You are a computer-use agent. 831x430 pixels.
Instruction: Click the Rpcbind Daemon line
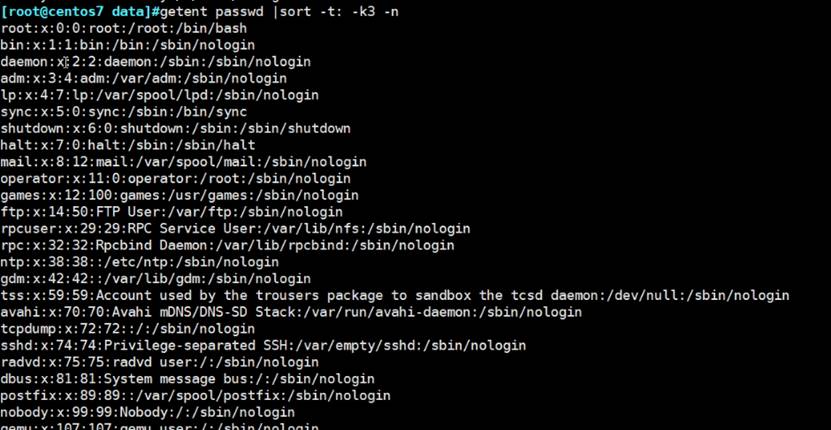tap(227, 245)
